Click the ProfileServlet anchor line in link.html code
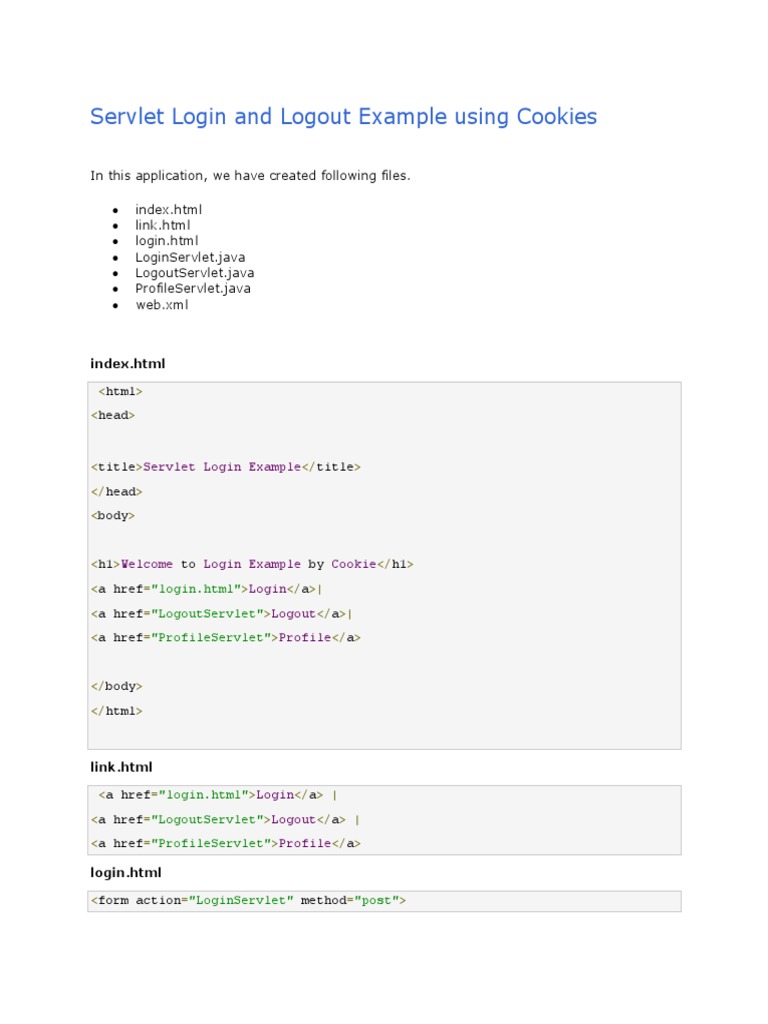The image size is (768, 1024). [226, 843]
